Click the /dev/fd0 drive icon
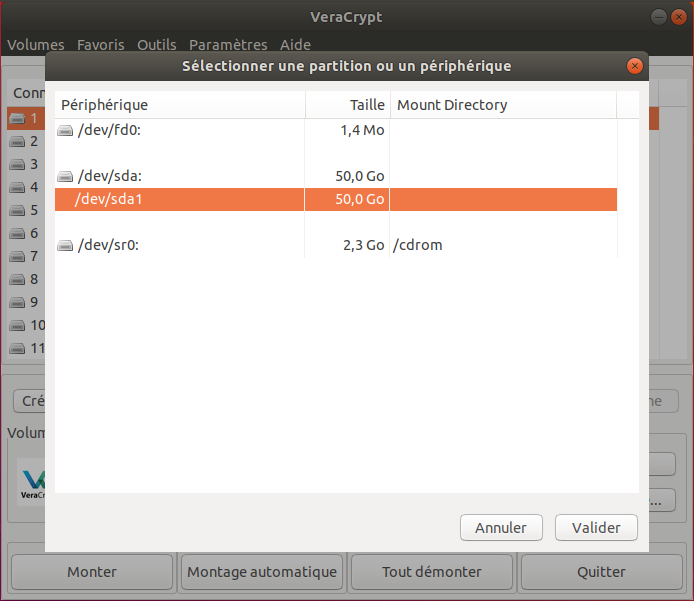The image size is (694, 601). (x=66, y=130)
